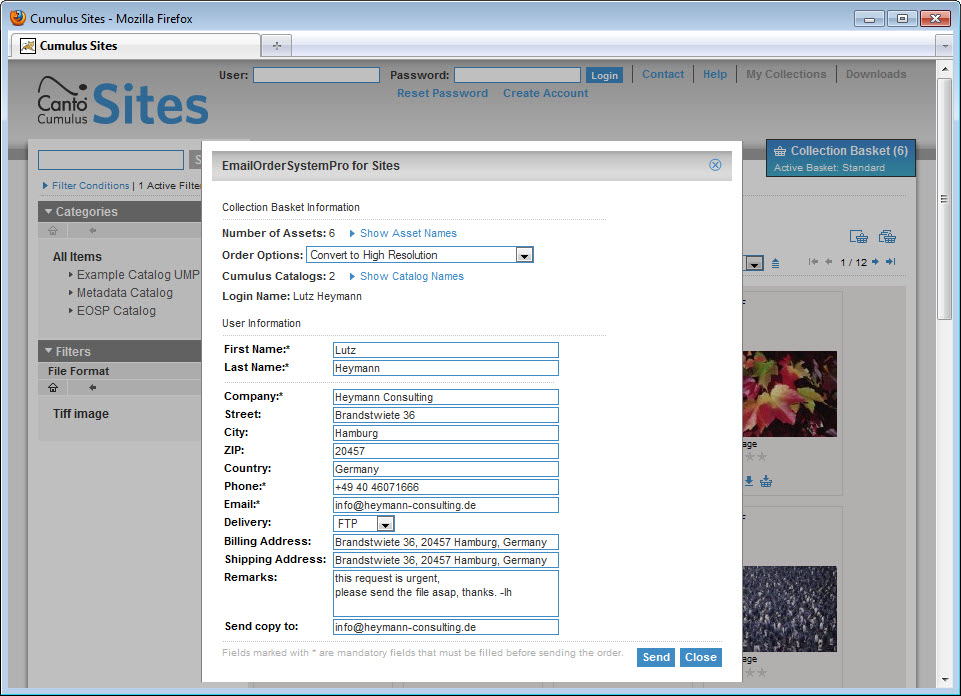
Task: Go to the first results page
Action: pos(813,262)
